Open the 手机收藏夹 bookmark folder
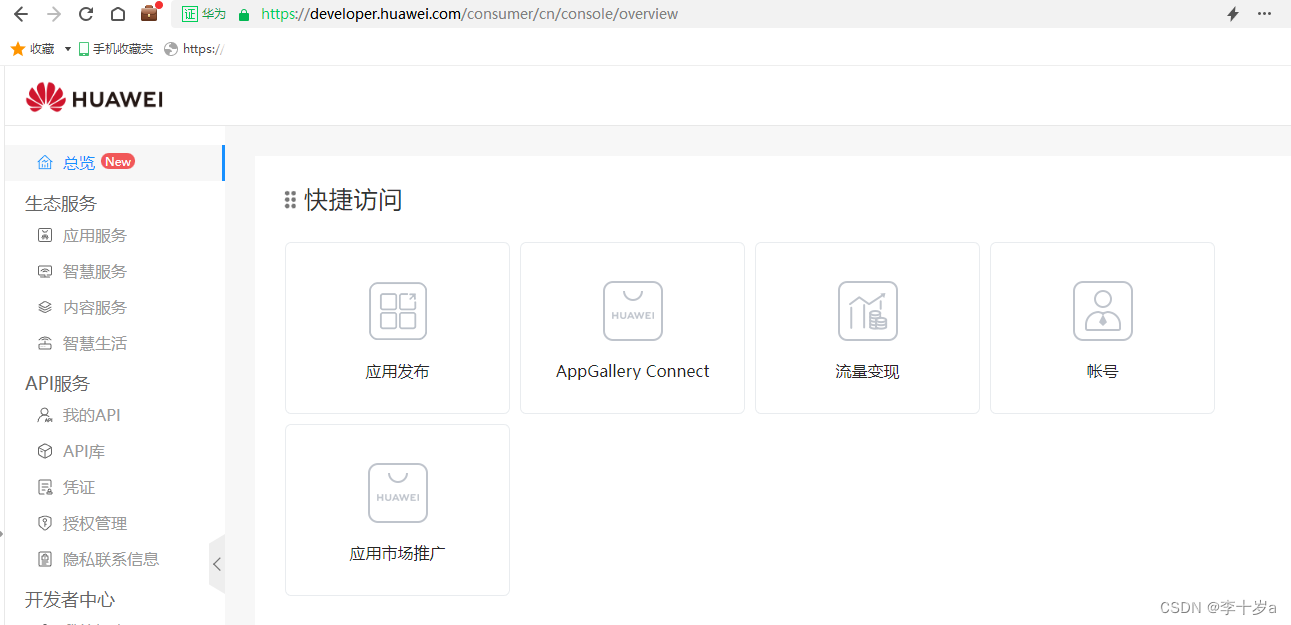1291x625 pixels. point(116,48)
